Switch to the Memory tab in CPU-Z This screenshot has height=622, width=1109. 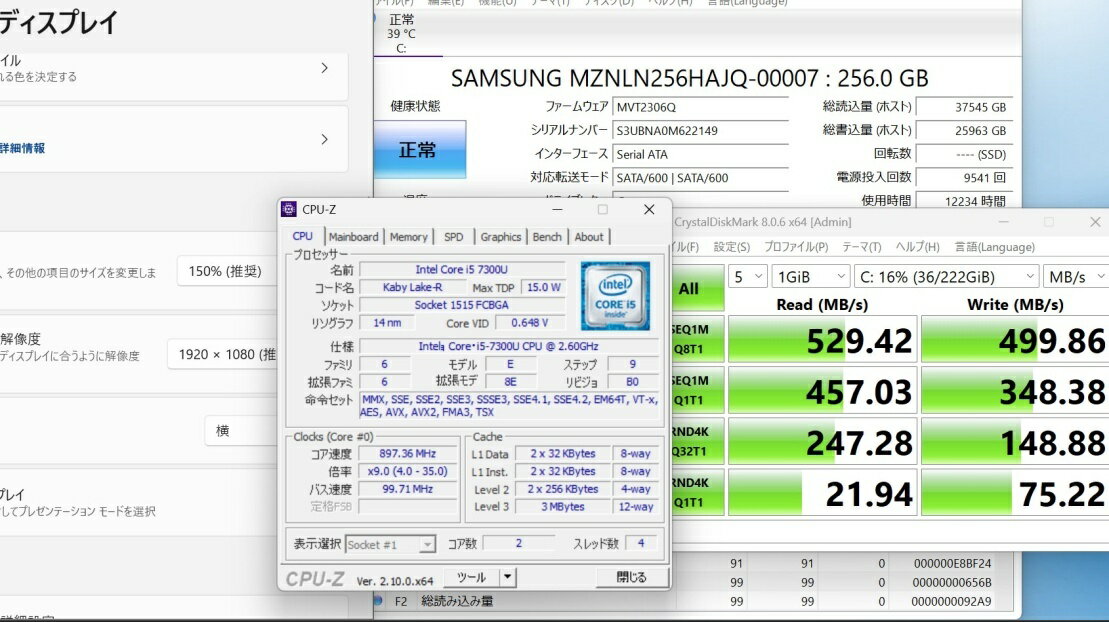point(408,237)
